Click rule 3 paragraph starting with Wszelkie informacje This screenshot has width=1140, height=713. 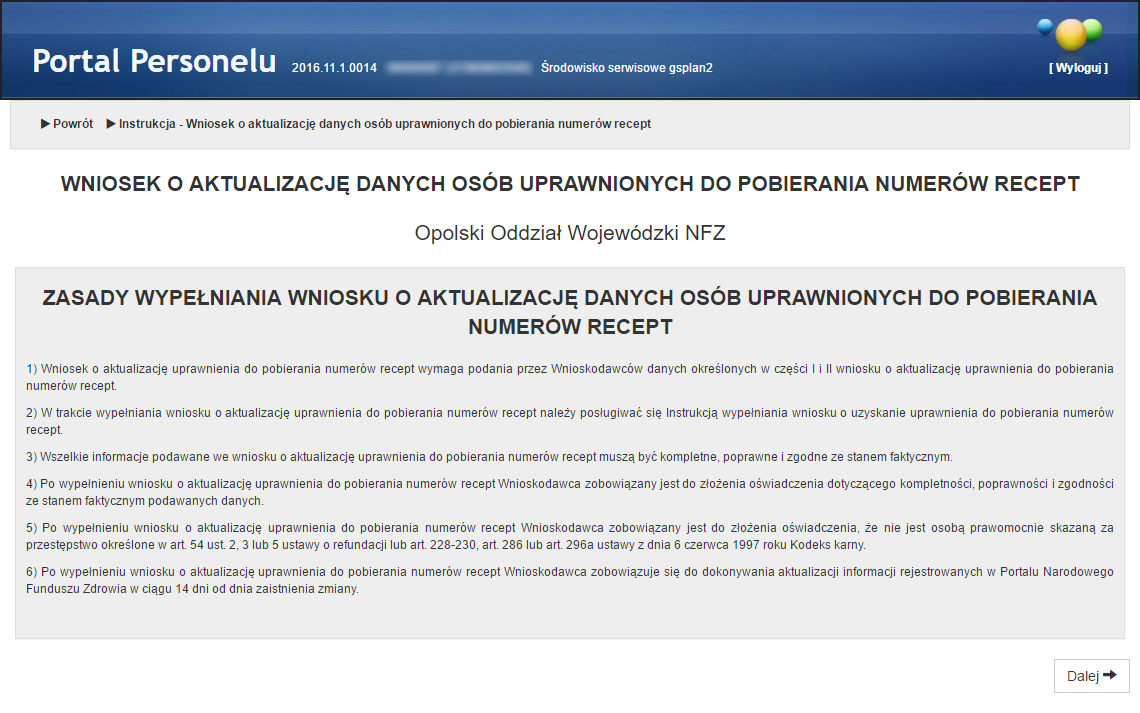pyautogui.click(x=490, y=457)
